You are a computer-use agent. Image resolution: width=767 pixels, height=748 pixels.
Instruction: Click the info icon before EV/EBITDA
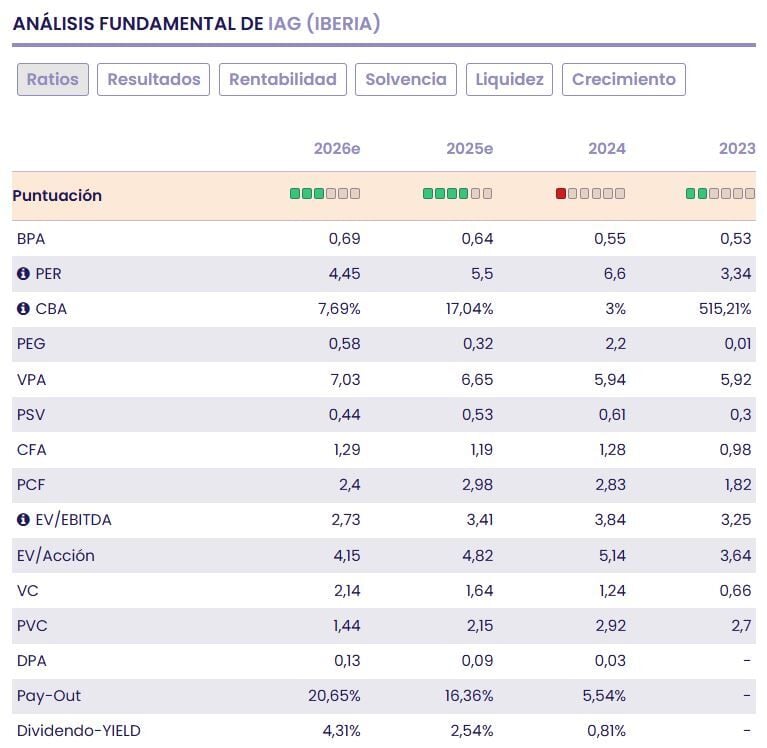pyautogui.click(x=23, y=520)
